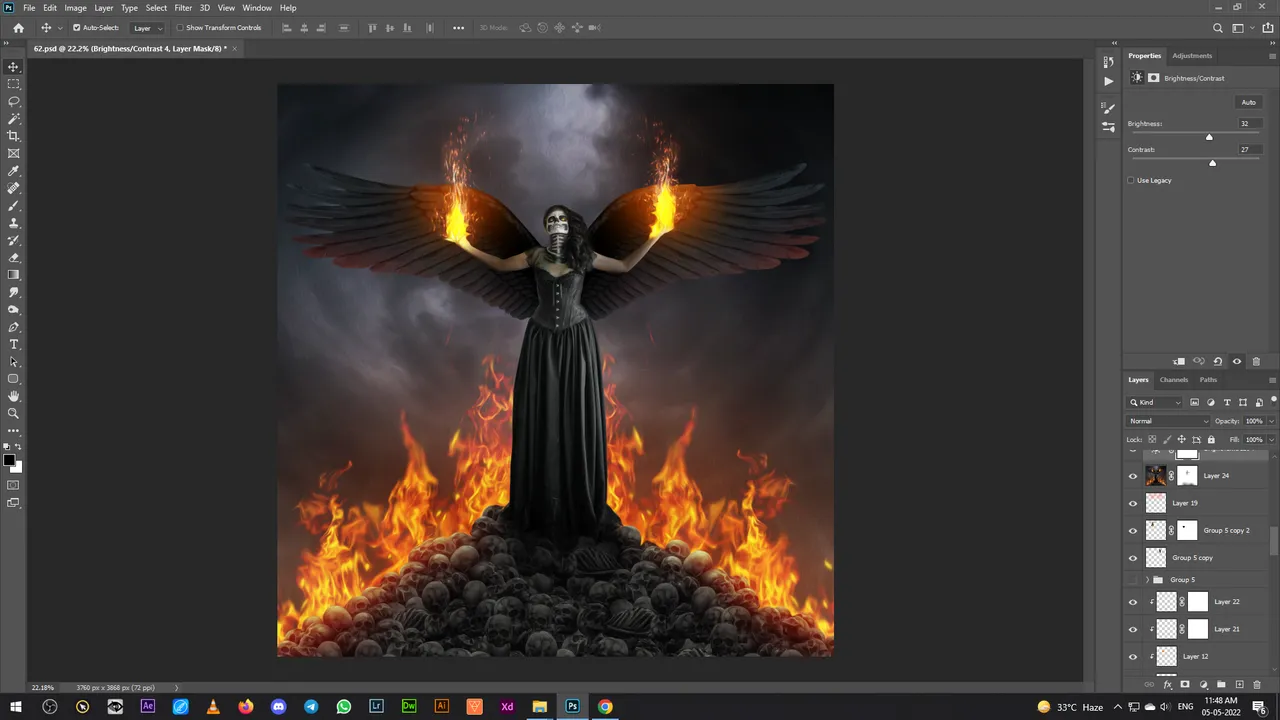Select the Spot Healing Brush tool

[14, 188]
